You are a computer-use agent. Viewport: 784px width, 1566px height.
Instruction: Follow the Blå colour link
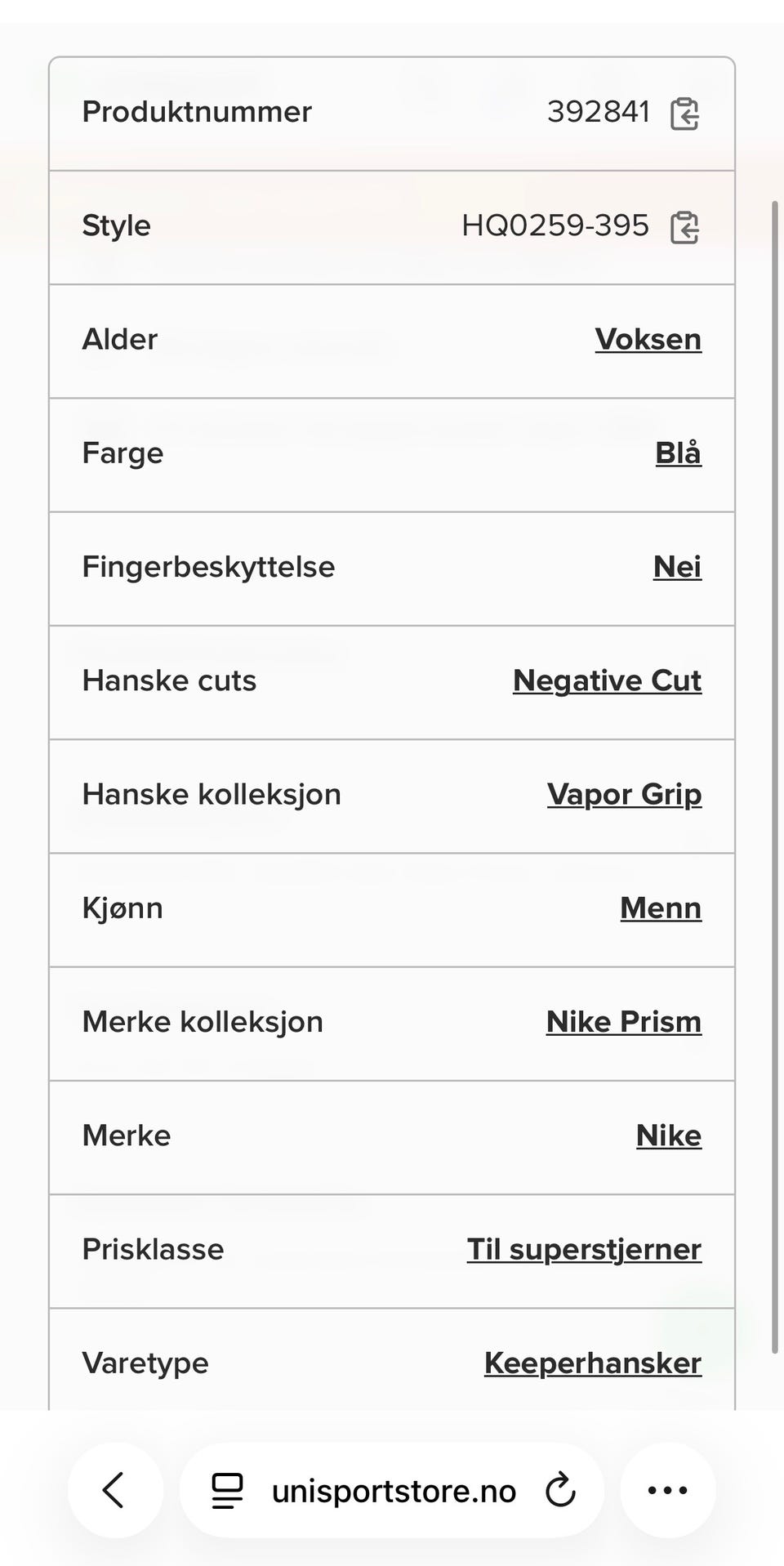coord(679,453)
